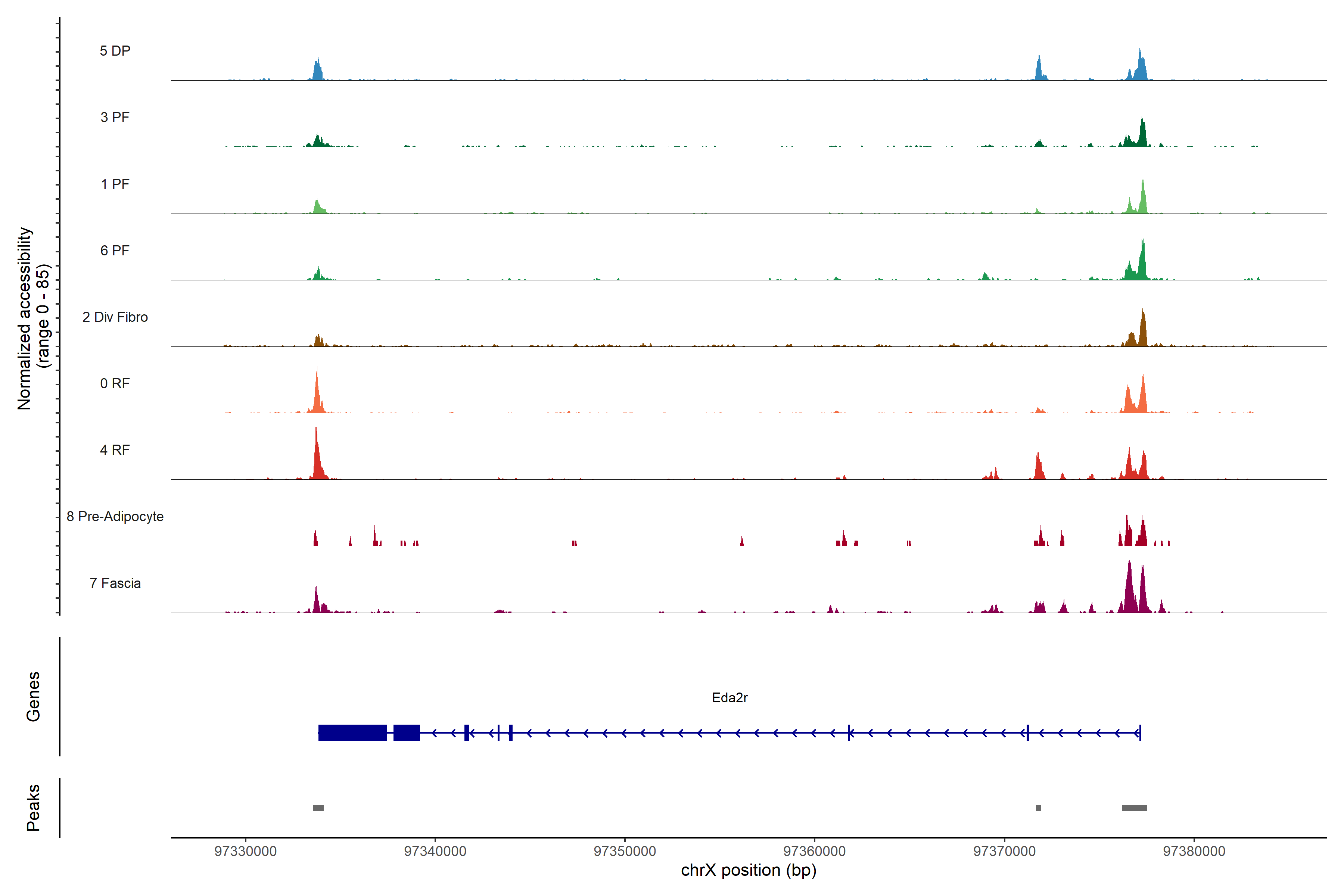Click the 8 Pre-Adipocyte label
Viewport: 1344px width, 896px height.
pyautogui.click(x=115, y=517)
